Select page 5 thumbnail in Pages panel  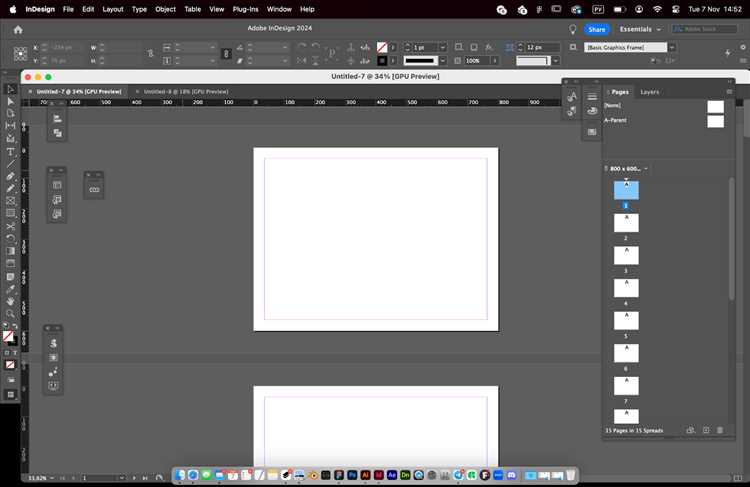point(626,321)
